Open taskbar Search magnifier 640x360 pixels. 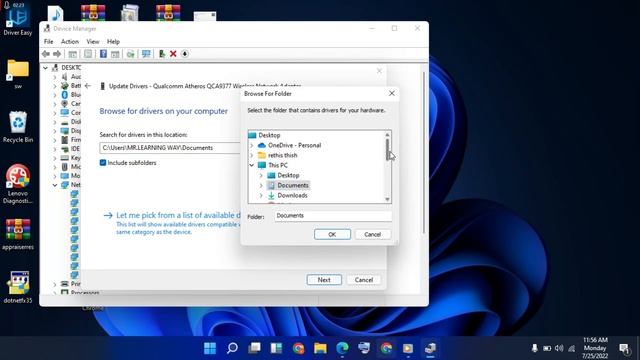pos(232,348)
